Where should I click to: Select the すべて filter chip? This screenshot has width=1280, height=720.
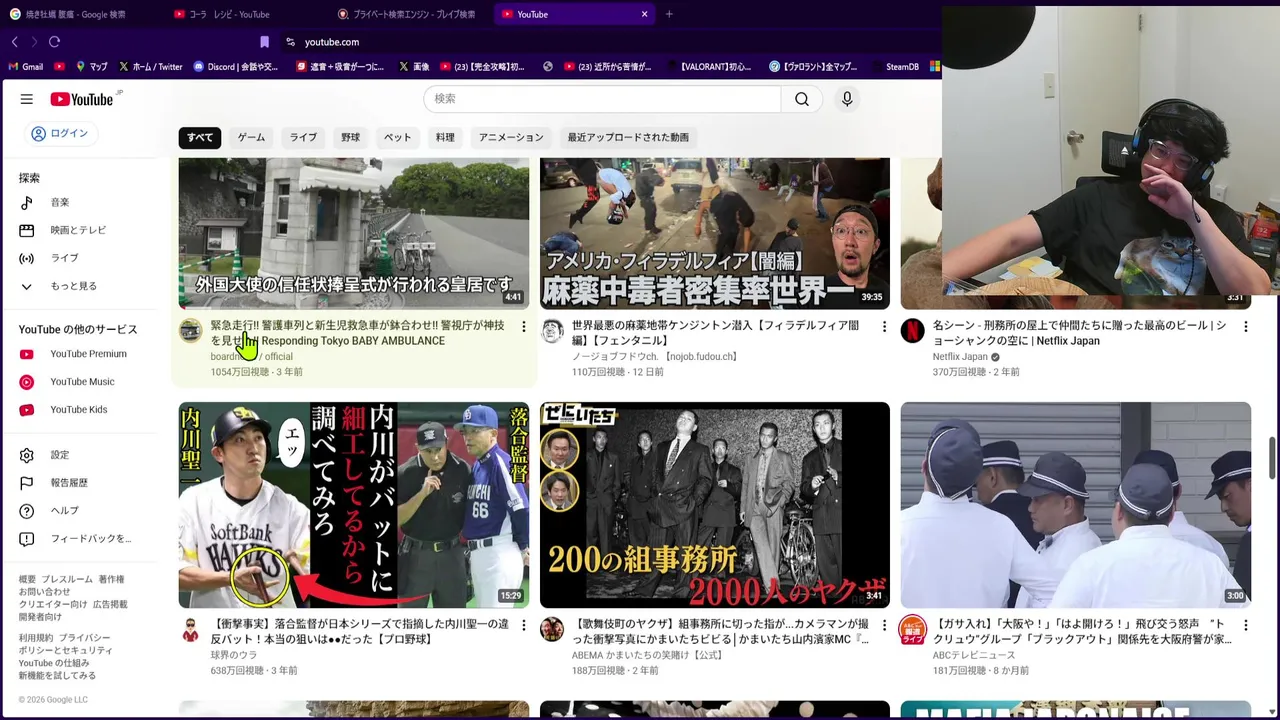[200, 137]
